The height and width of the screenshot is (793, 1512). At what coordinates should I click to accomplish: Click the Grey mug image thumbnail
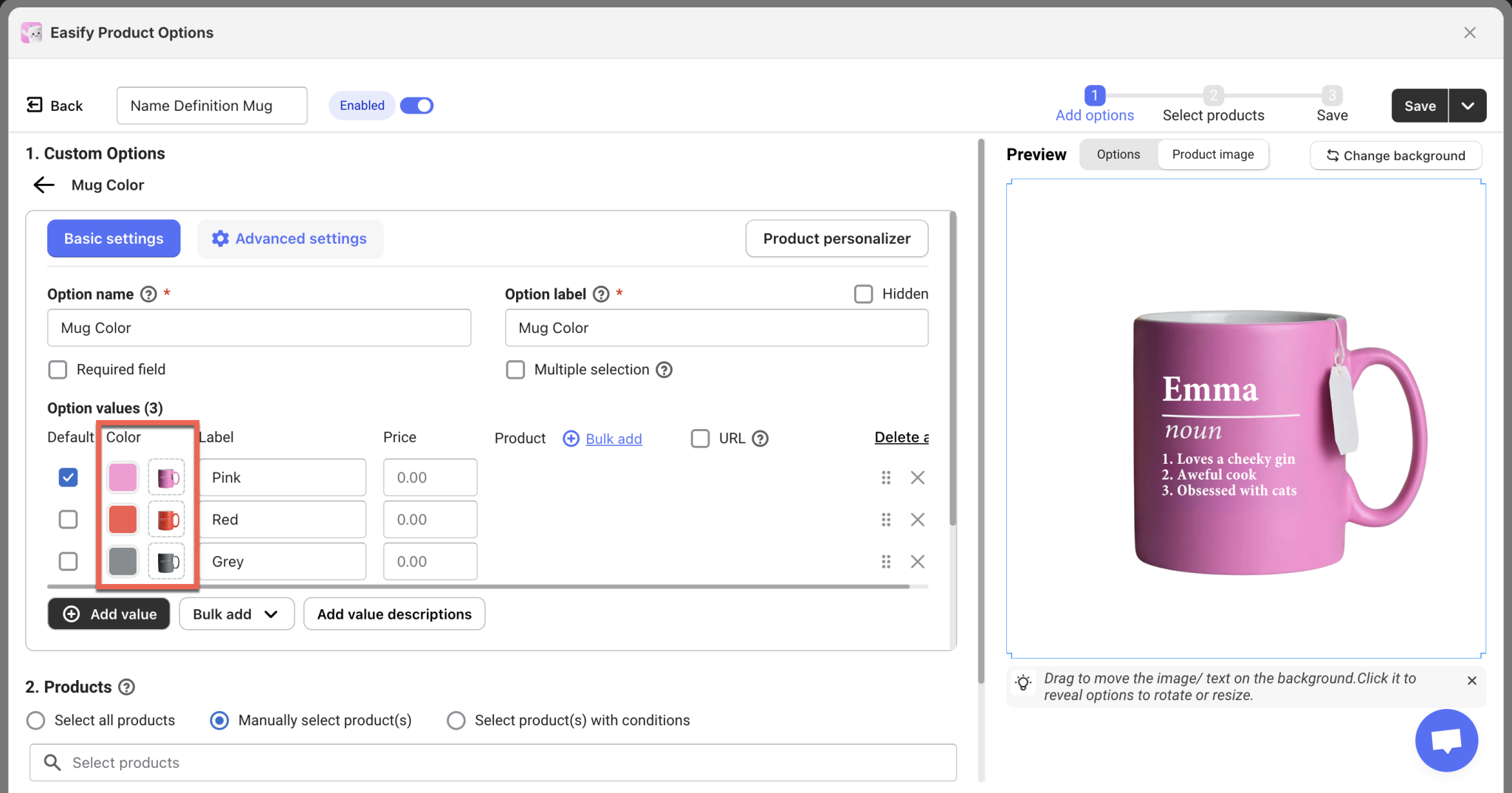pyautogui.click(x=167, y=562)
